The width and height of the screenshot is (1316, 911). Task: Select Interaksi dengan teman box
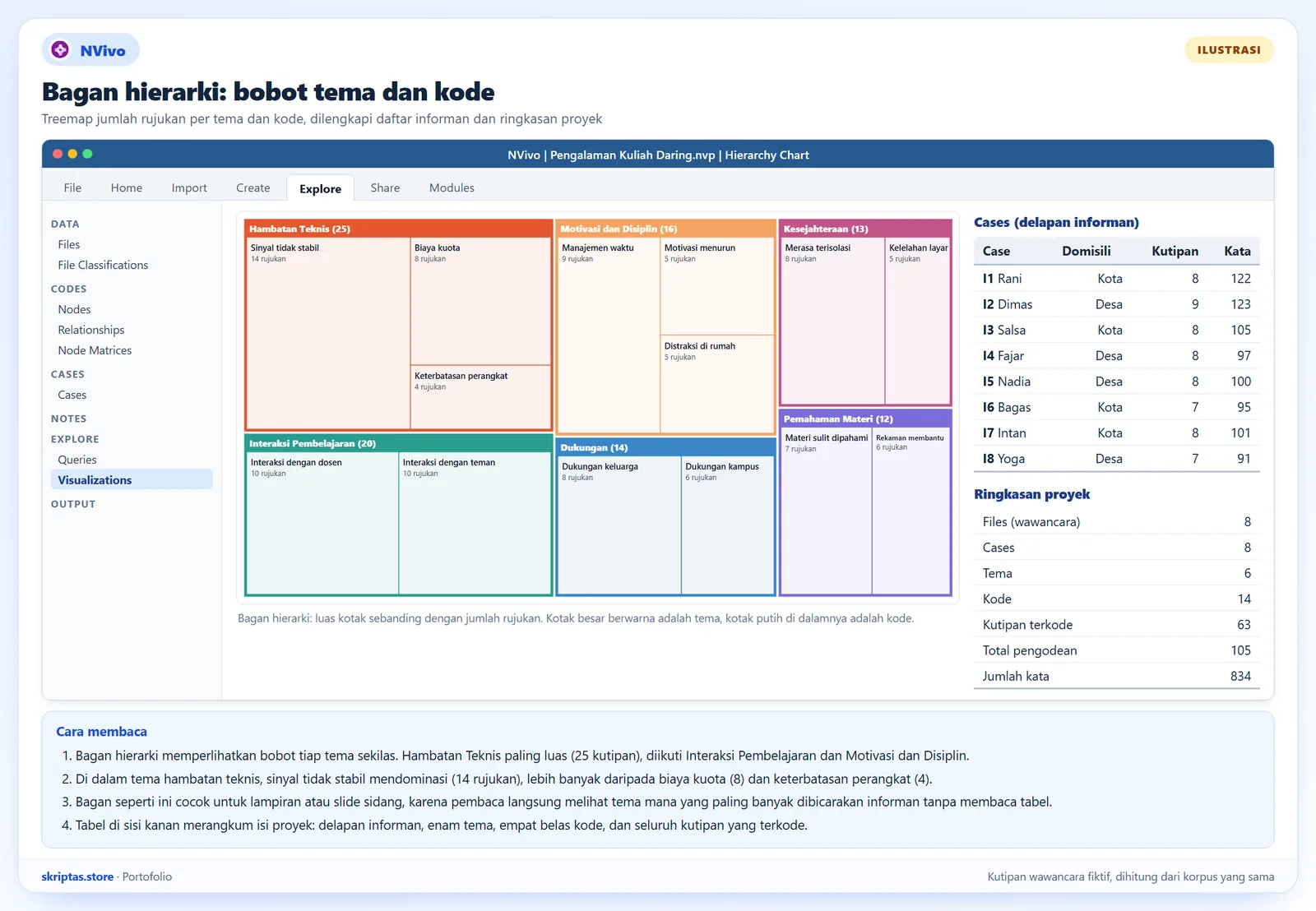click(475, 523)
